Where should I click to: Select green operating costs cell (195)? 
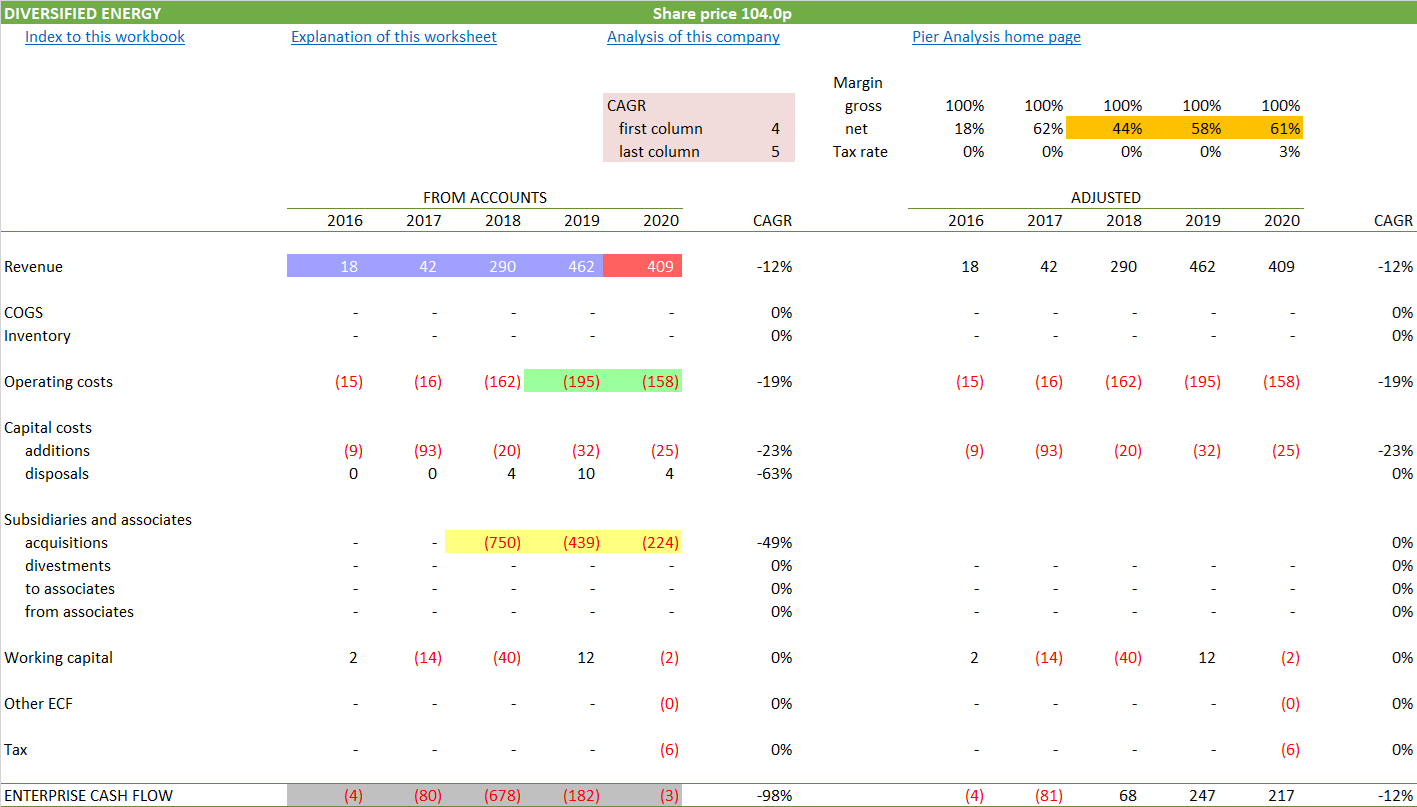coord(564,381)
